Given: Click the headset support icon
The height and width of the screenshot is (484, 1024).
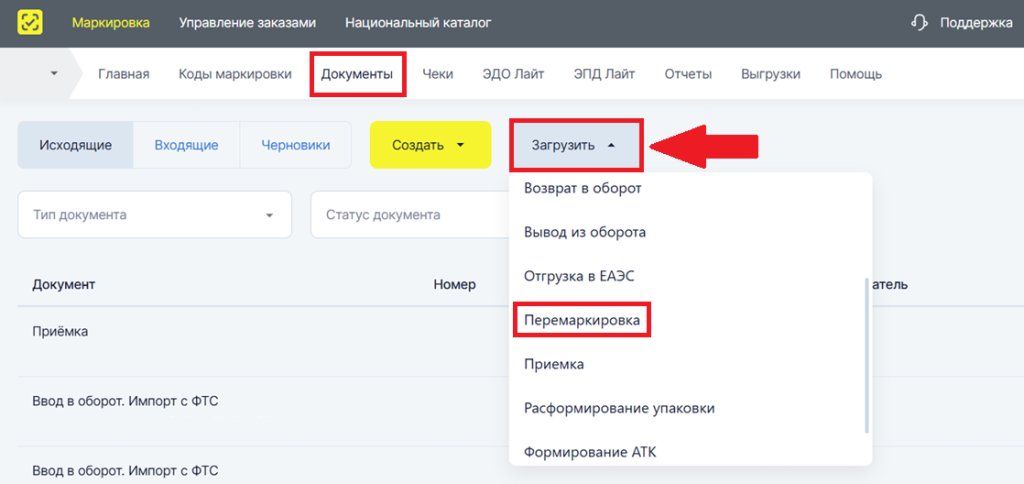Looking at the screenshot, I should (919, 23).
